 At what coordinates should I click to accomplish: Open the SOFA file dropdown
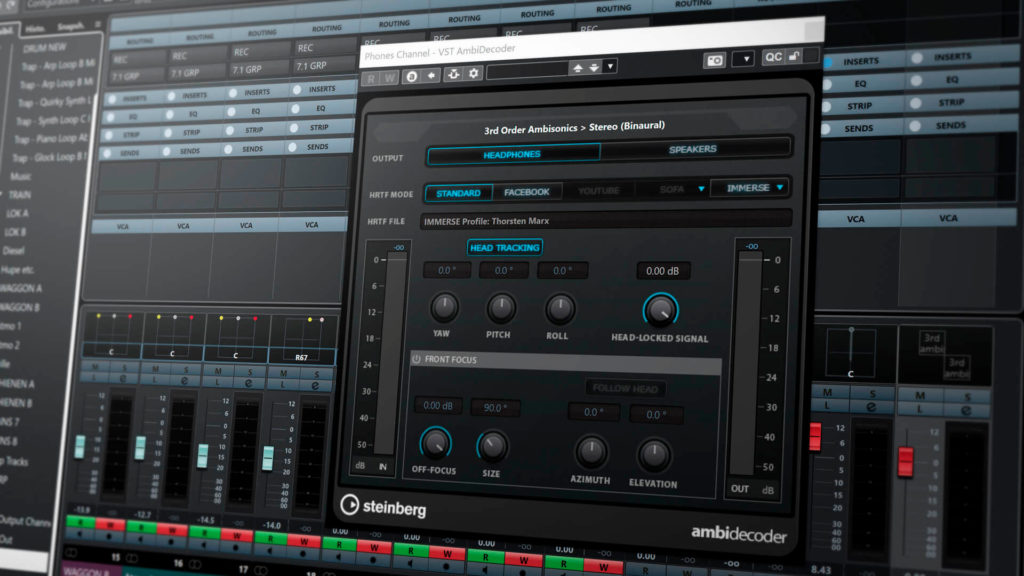tap(701, 188)
